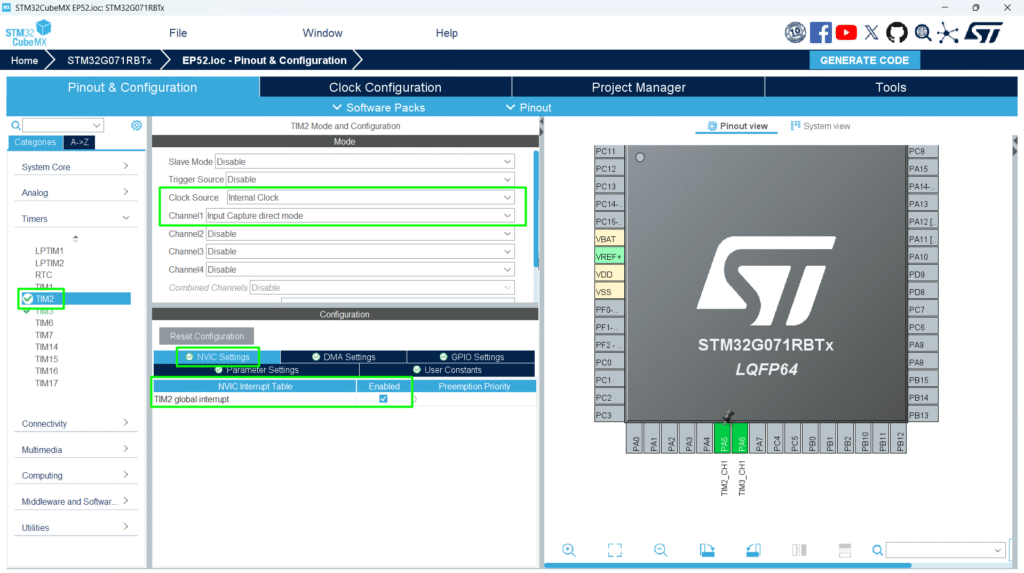Viewport: 1024px width, 573px height.
Task: Click the gear settings icon in categories panel
Action: pyautogui.click(x=137, y=126)
